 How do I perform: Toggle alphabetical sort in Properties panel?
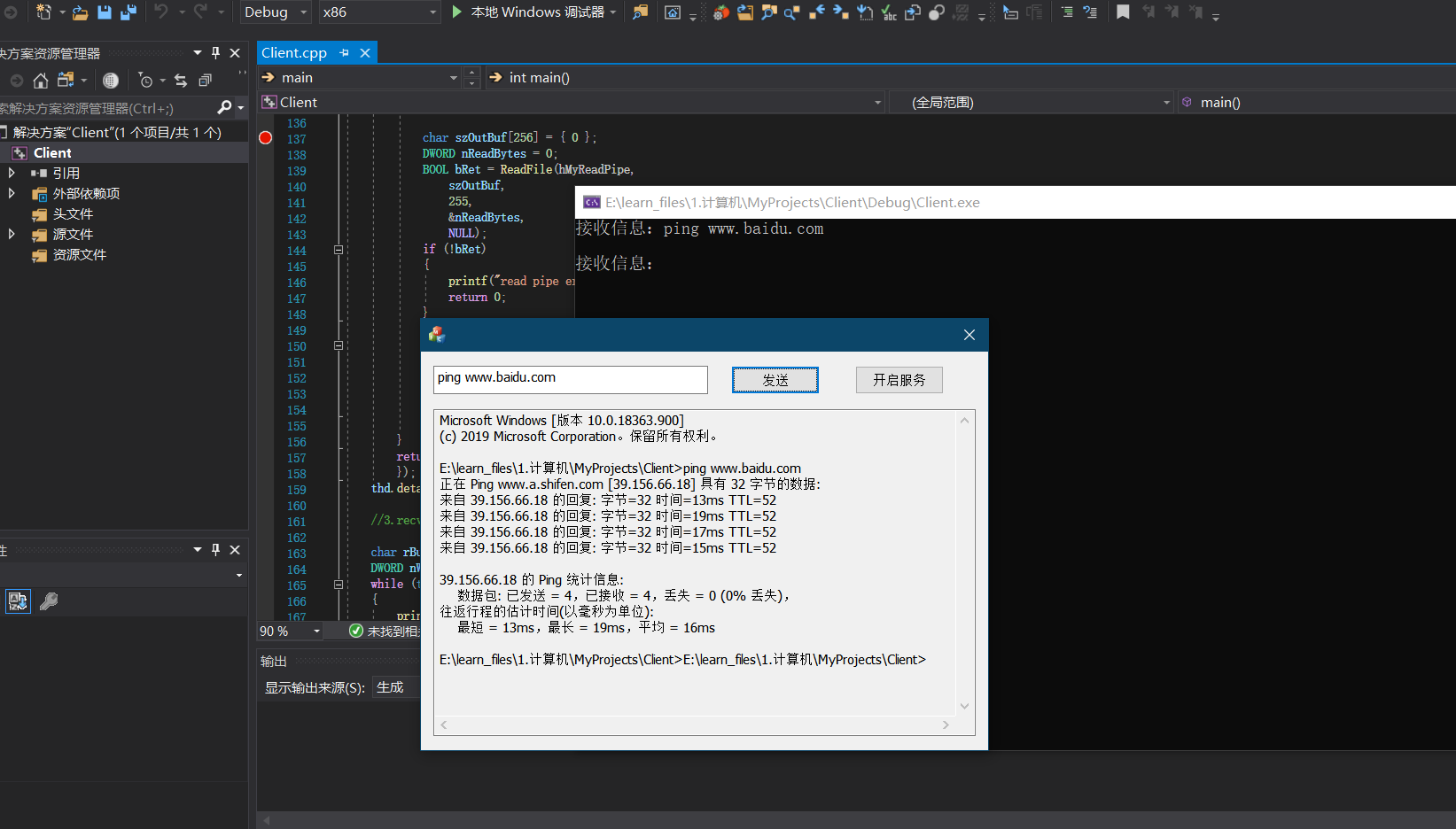pos(18,601)
